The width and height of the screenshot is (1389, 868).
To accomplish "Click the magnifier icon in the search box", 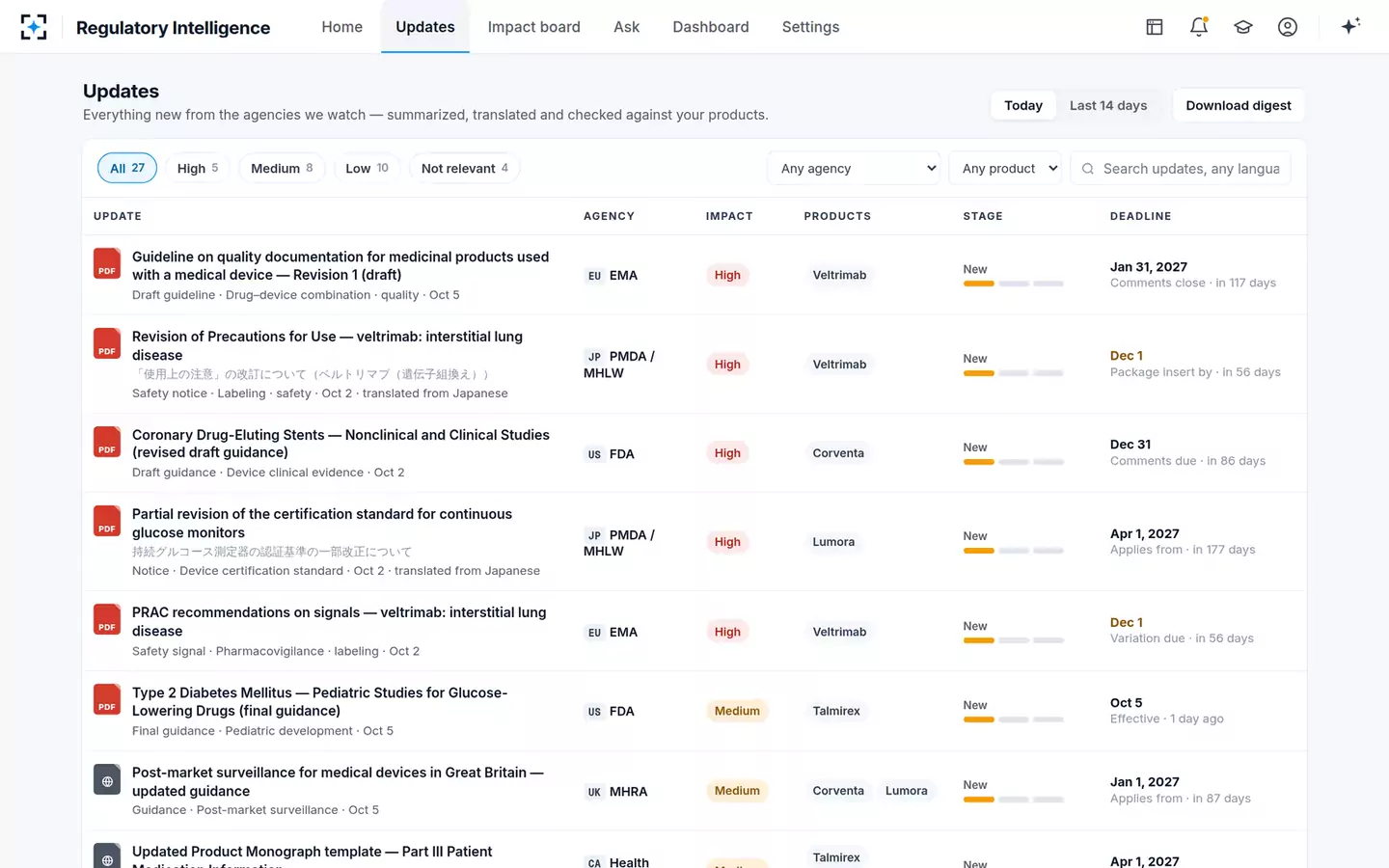I will tap(1088, 169).
